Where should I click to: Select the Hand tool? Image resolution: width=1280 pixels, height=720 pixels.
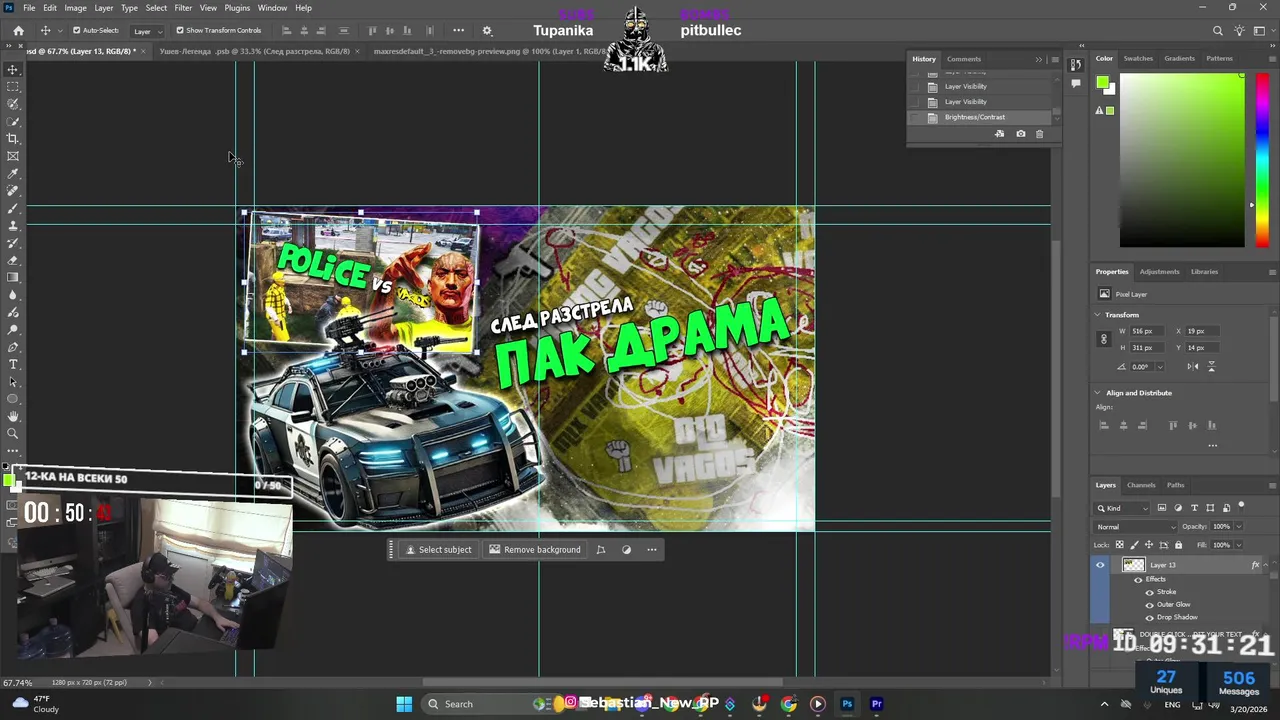(x=13, y=416)
